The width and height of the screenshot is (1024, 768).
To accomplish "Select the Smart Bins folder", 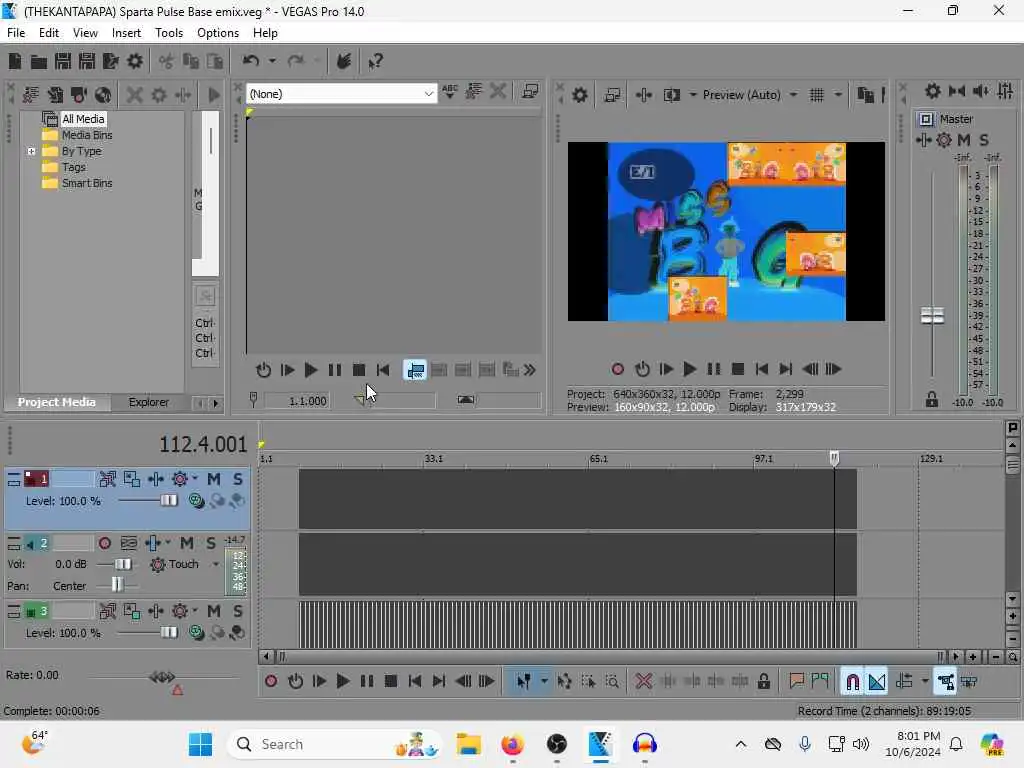I will click(87, 184).
